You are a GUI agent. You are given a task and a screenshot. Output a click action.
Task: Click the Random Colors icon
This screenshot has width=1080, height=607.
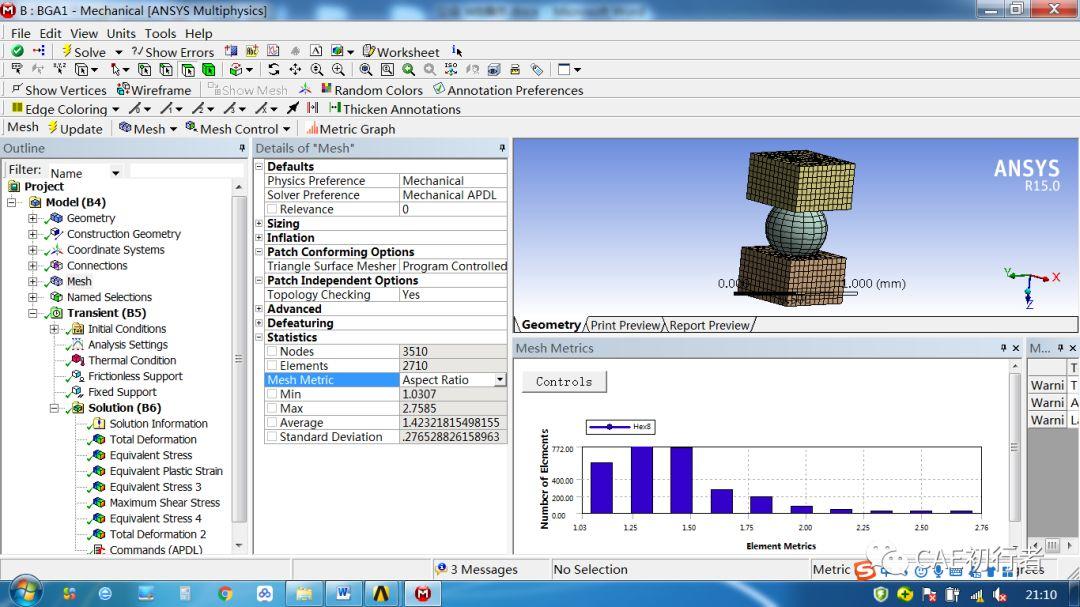coord(326,90)
